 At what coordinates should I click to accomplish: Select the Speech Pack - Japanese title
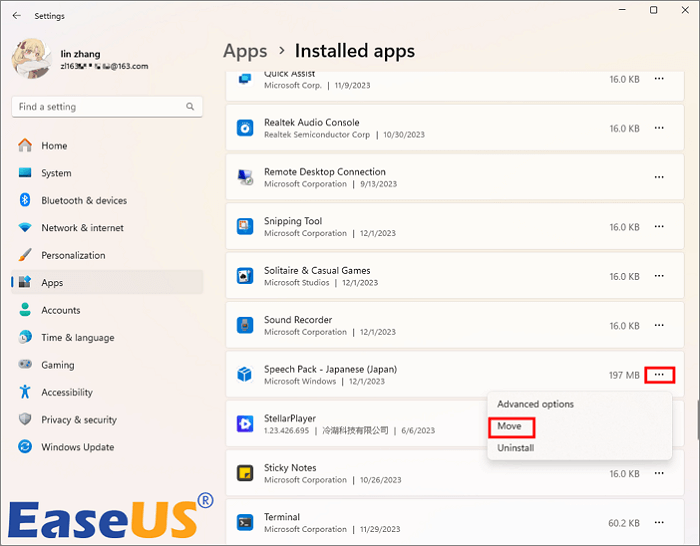click(330, 370)
